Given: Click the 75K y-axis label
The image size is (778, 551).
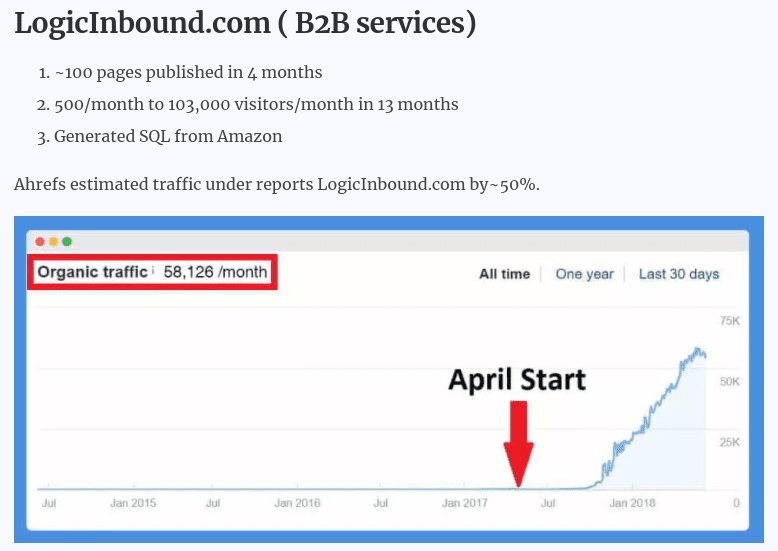Looking at the screenshot, I should [x=729, y=321].
